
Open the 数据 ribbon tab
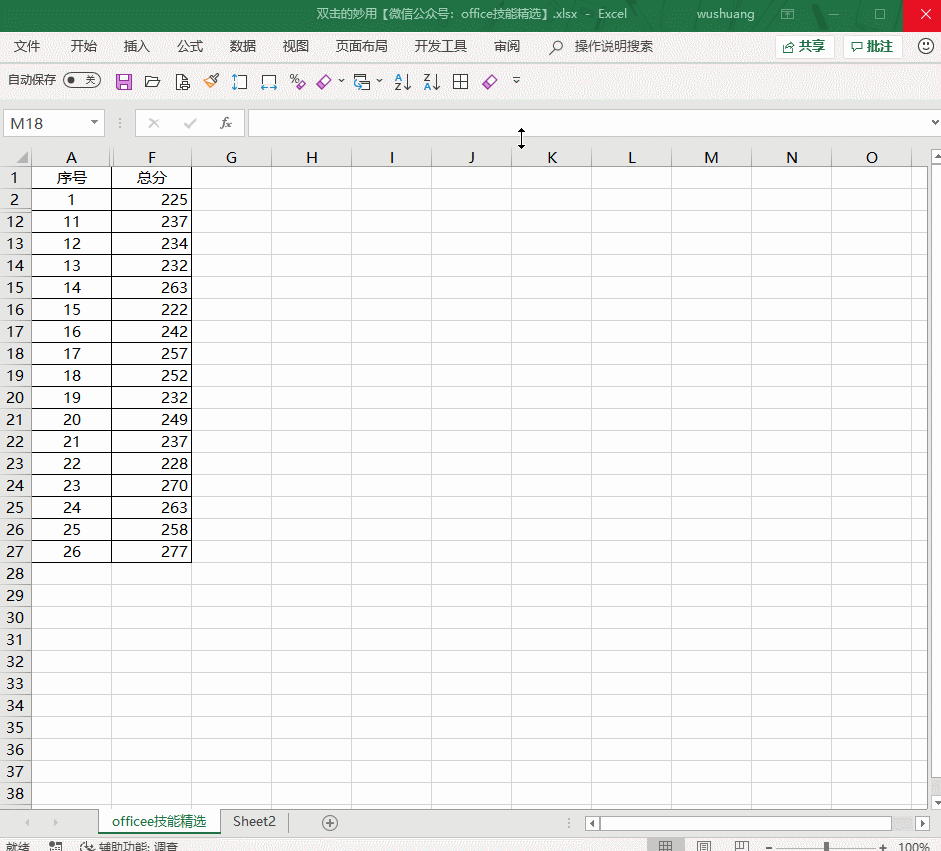click(242, 46)
